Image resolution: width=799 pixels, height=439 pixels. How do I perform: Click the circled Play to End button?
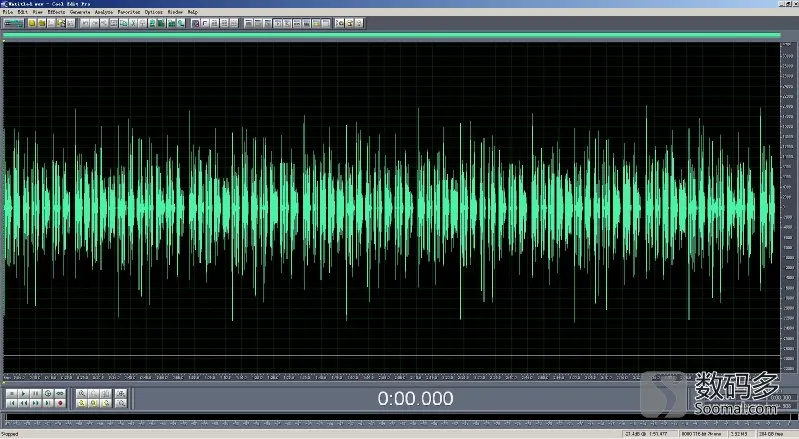48,394
